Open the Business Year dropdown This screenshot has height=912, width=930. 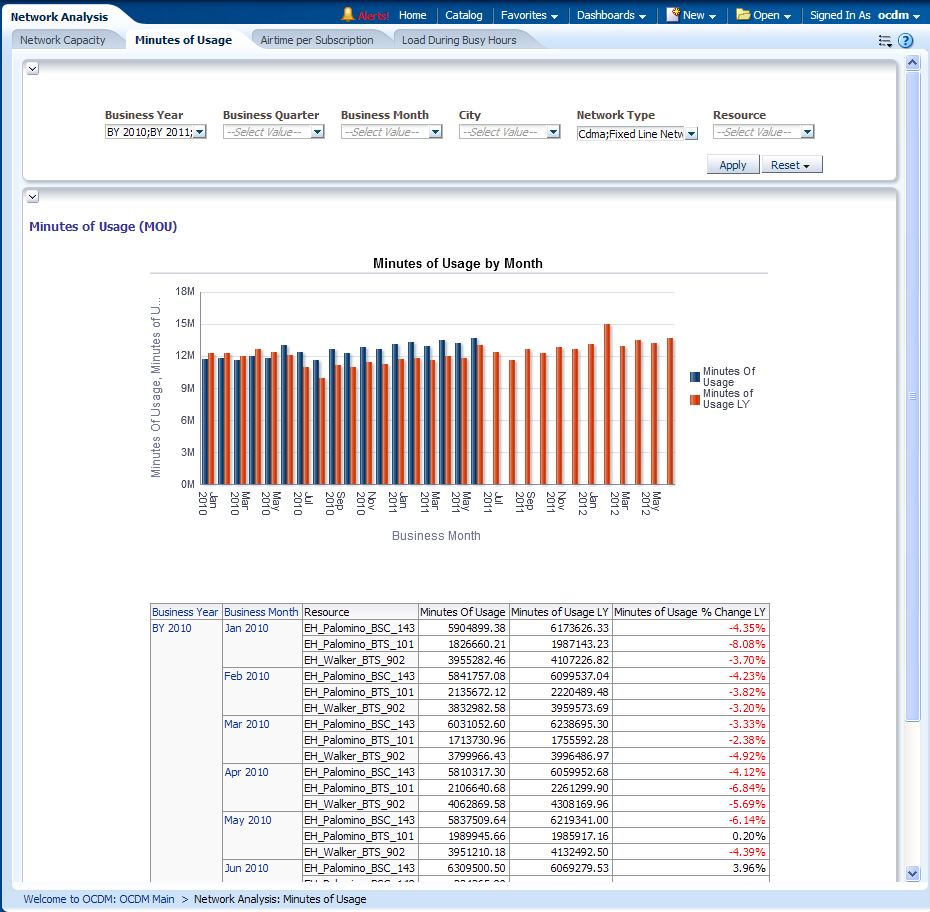(x=199, y=132)
